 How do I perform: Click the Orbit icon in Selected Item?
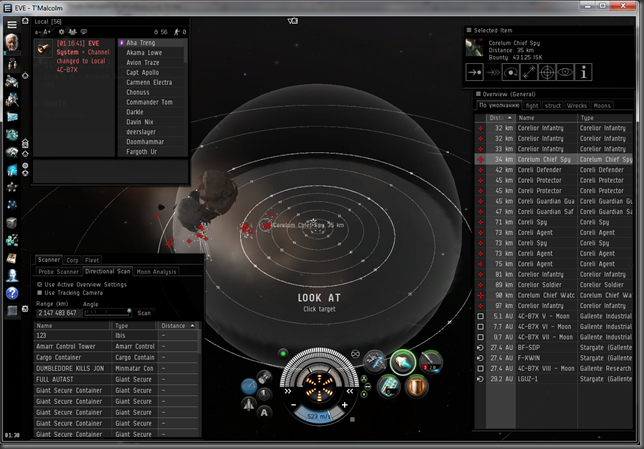[511, 73]
